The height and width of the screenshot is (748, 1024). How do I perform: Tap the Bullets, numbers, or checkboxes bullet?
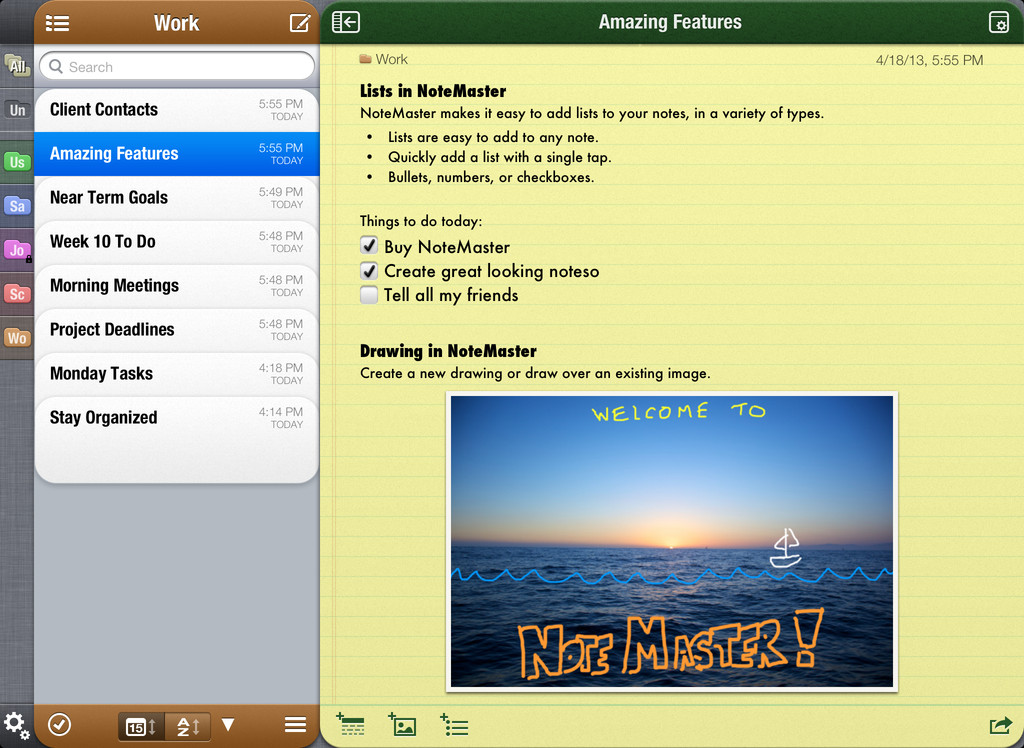click(x=491, y=177)
